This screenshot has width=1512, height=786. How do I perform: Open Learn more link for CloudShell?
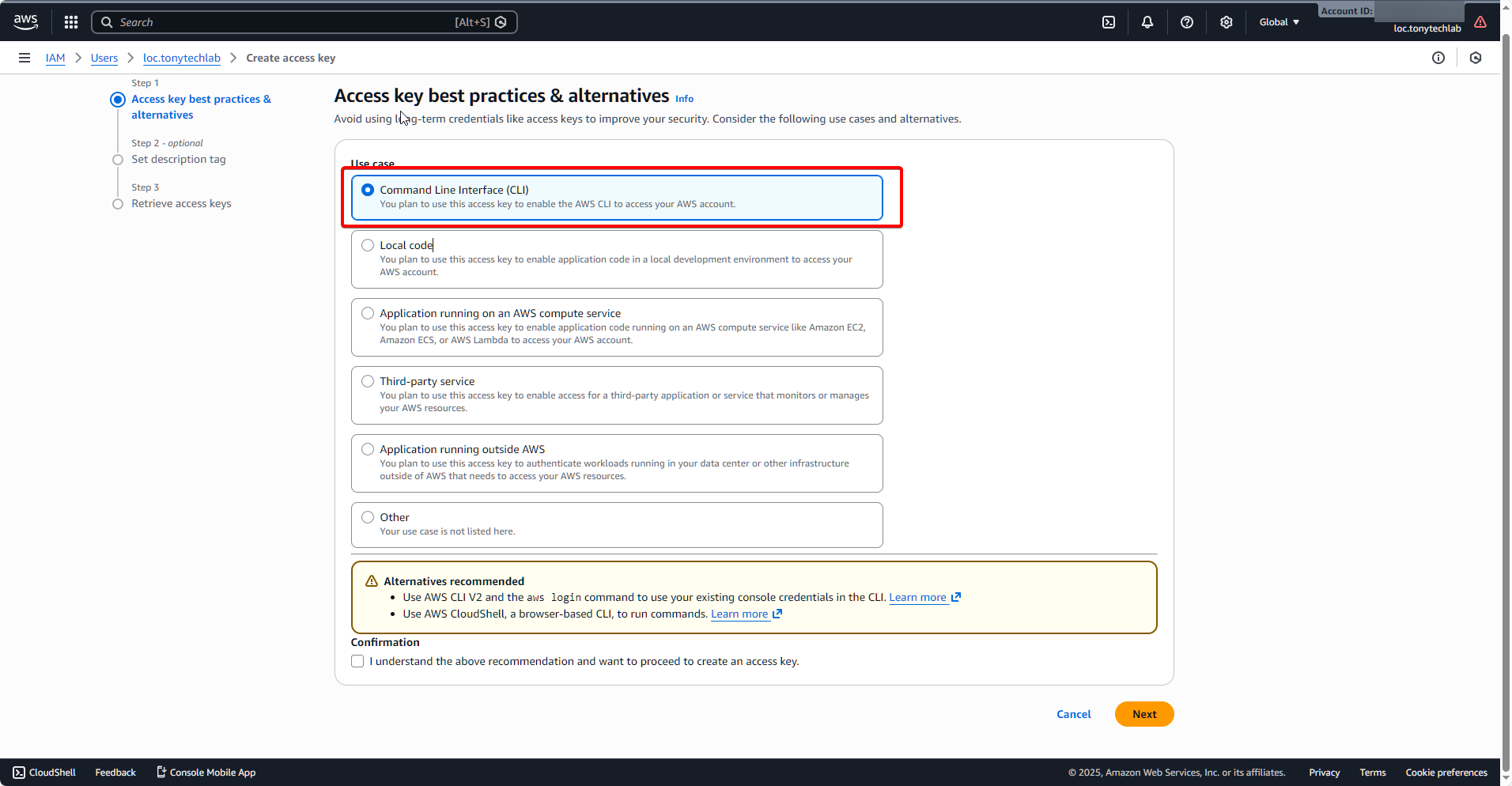point(739,614)
